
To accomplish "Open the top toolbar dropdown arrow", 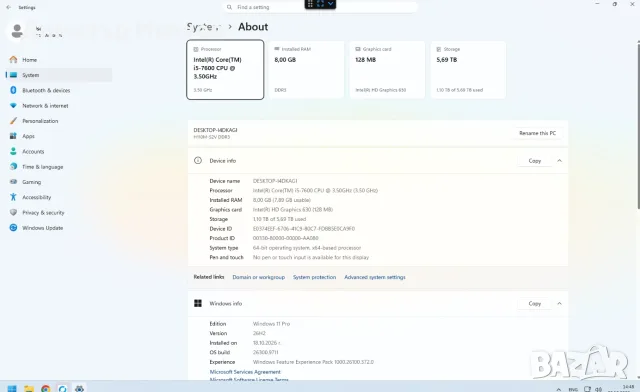I will [331, 4].
